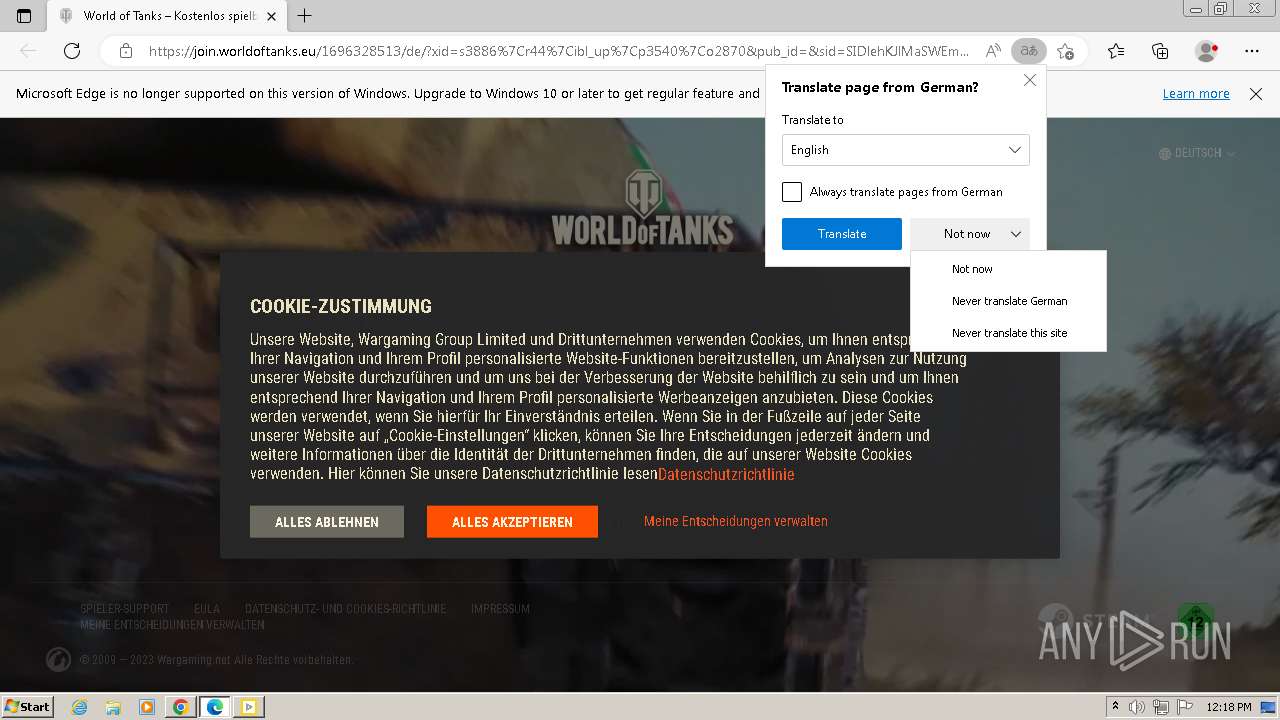Collapse the Not now chevron arrow
Screen dimensions: 1280x720
tap(1015, 234)
